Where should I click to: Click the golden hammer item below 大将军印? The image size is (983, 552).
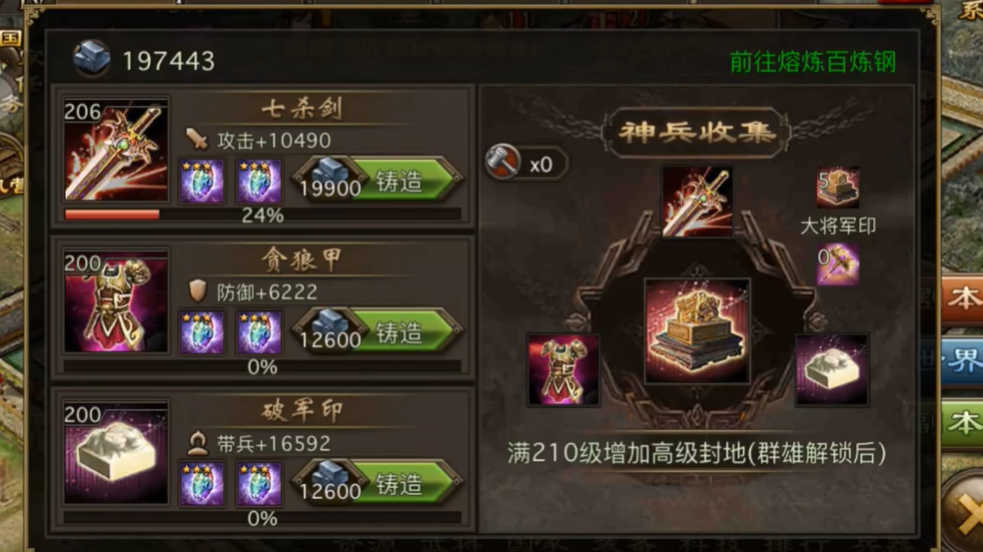tap(838, 265)
